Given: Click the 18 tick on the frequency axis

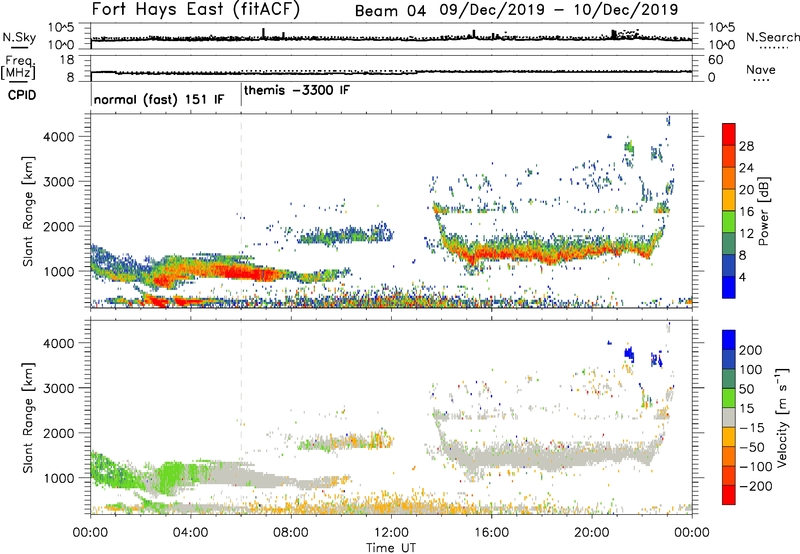Looking at the screenshot, I should (67, 60).
